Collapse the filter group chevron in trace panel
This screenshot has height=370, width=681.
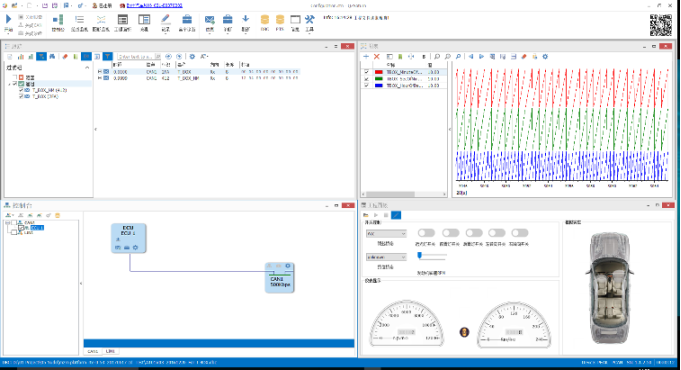pos(87,68)
